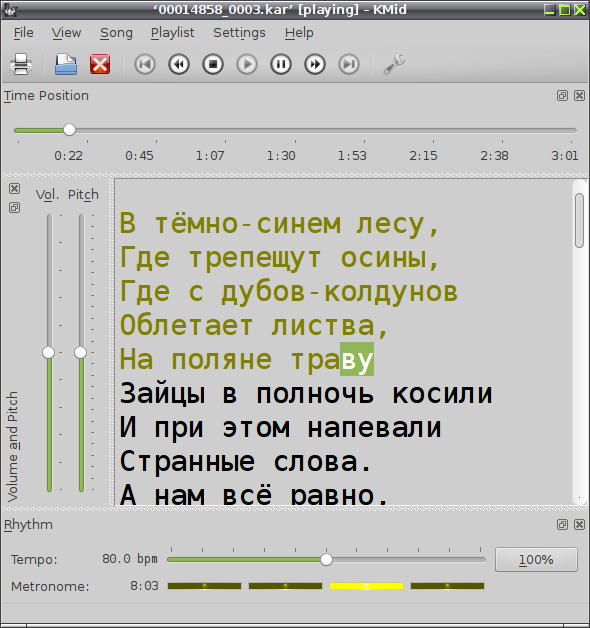Click the Time Position slider handle

(x=69, y=130)
